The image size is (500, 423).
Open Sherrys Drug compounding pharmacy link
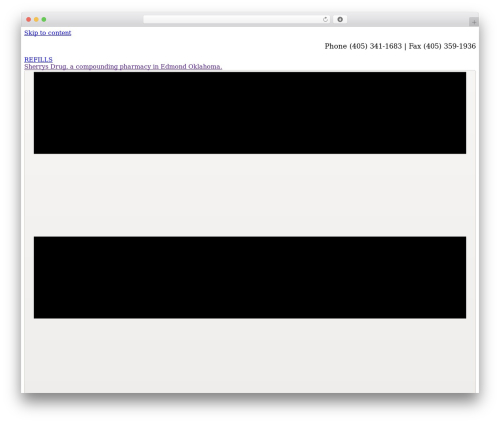(x=123, y=66)
